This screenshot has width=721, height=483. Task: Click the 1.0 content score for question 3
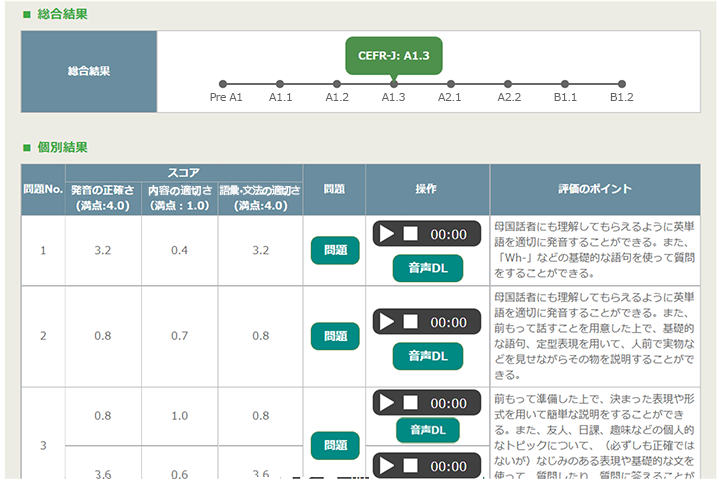pos(179,416)
